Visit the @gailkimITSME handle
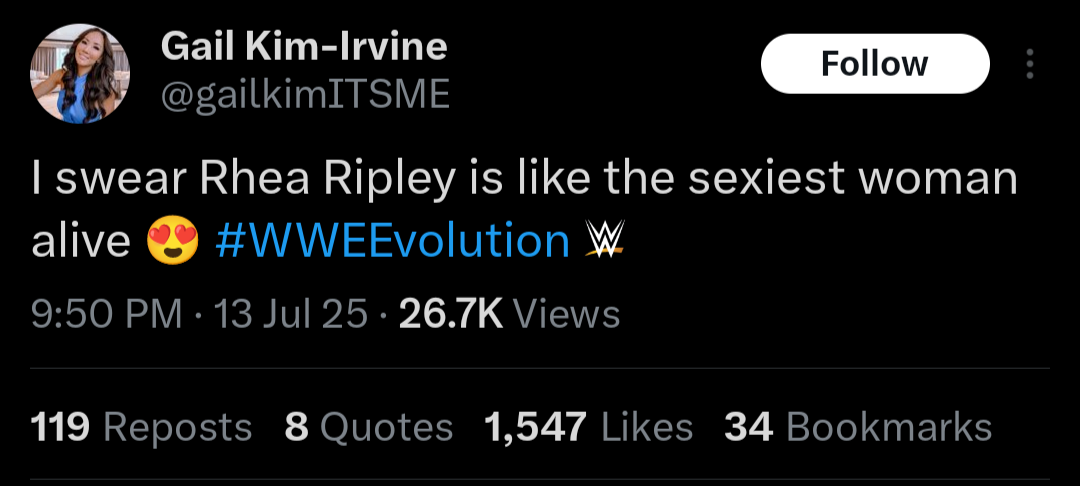The image size is (1080, 486). click(x=304, y=94)
